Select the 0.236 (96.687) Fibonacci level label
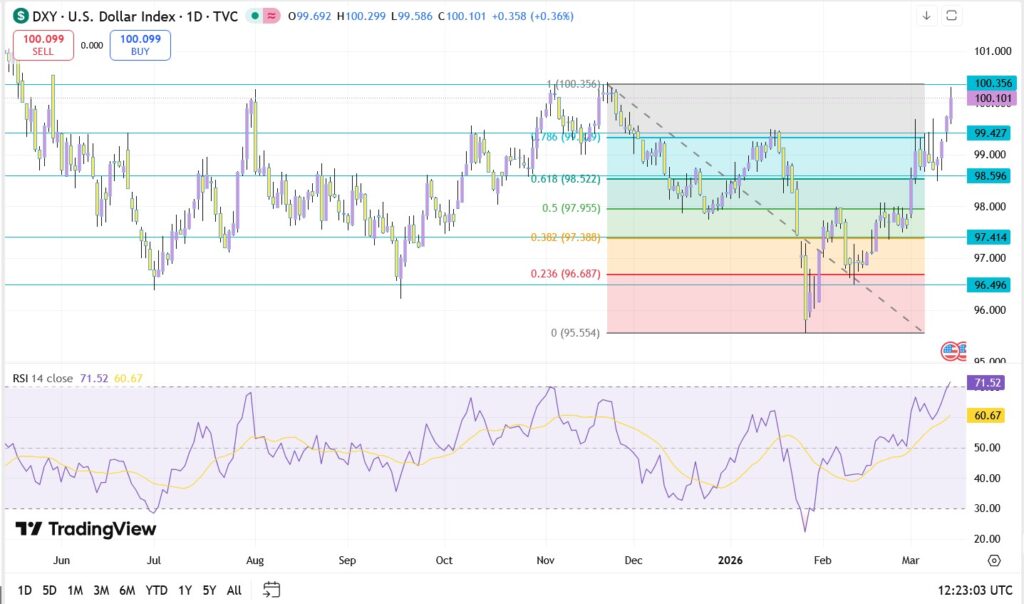 click(x=567, y=273)
